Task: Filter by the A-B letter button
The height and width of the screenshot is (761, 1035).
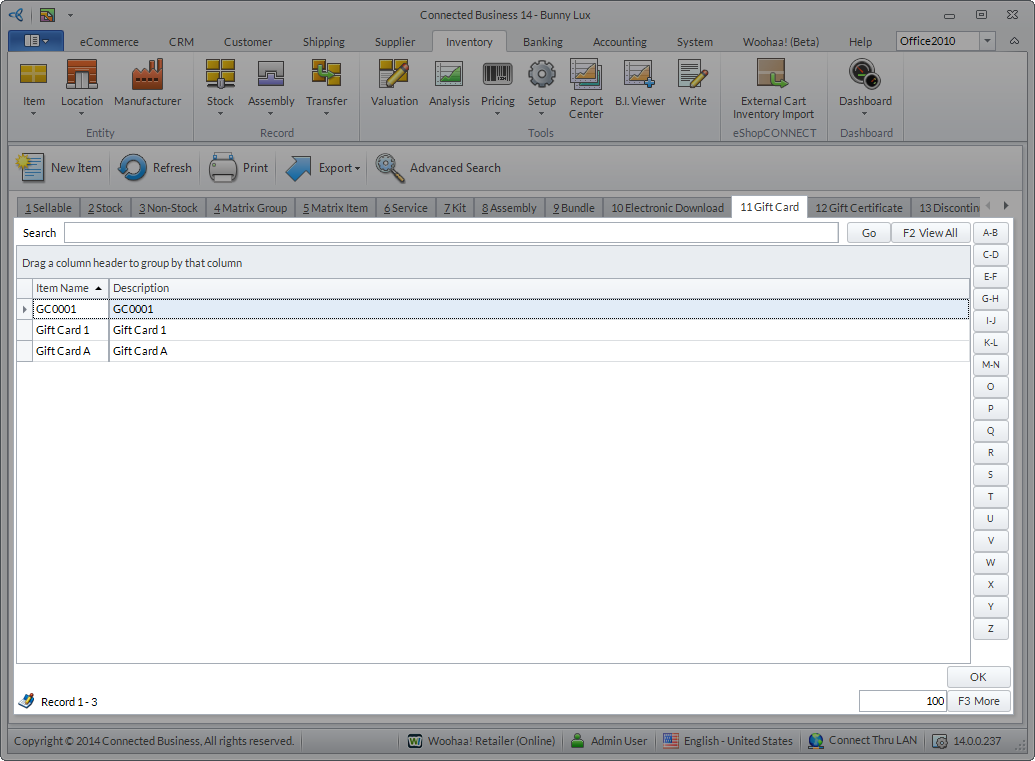Action: pyautogui.click(x=990, y=233)
